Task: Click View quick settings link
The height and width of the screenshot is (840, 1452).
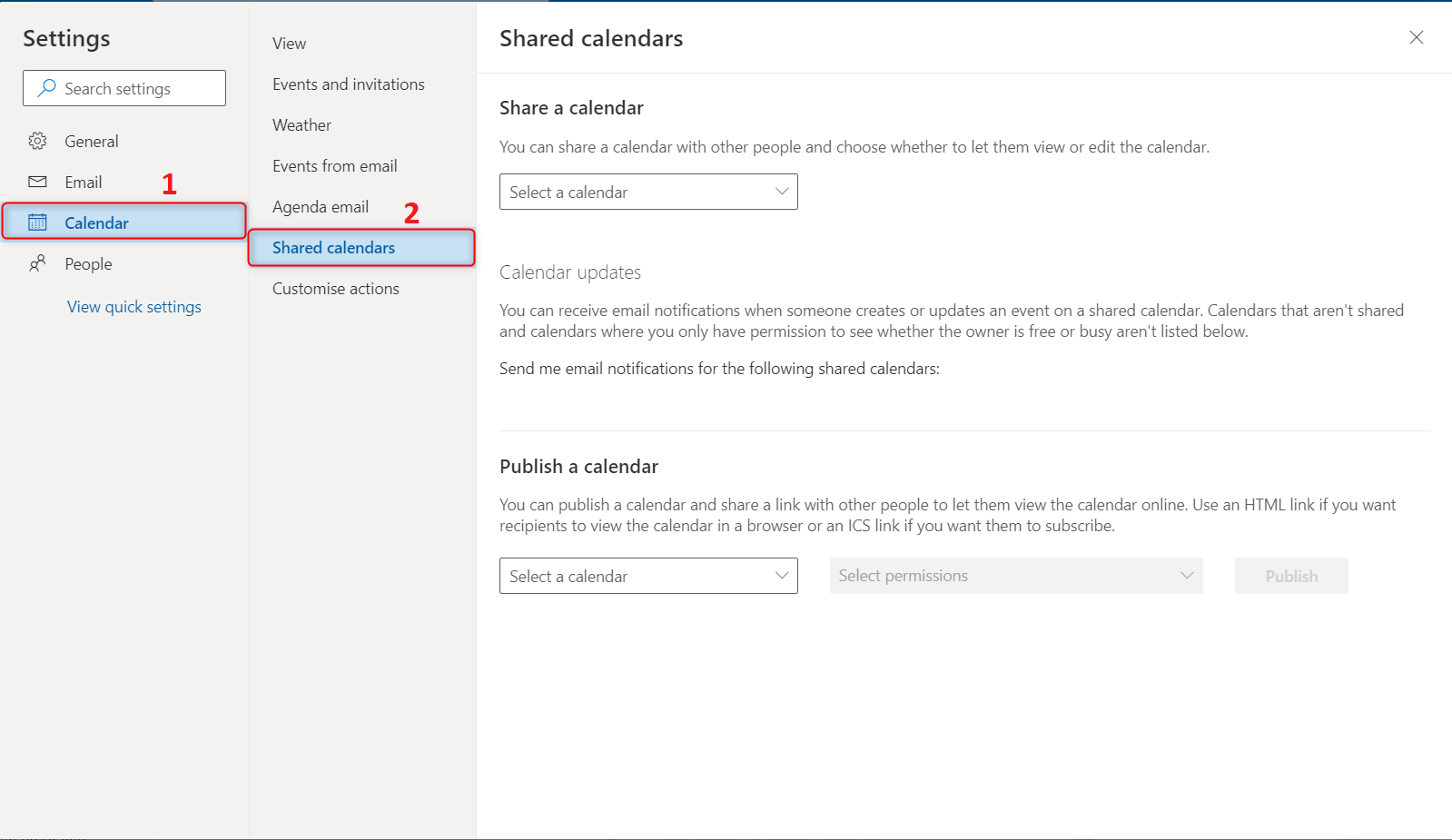Action: tap(134, 307)
